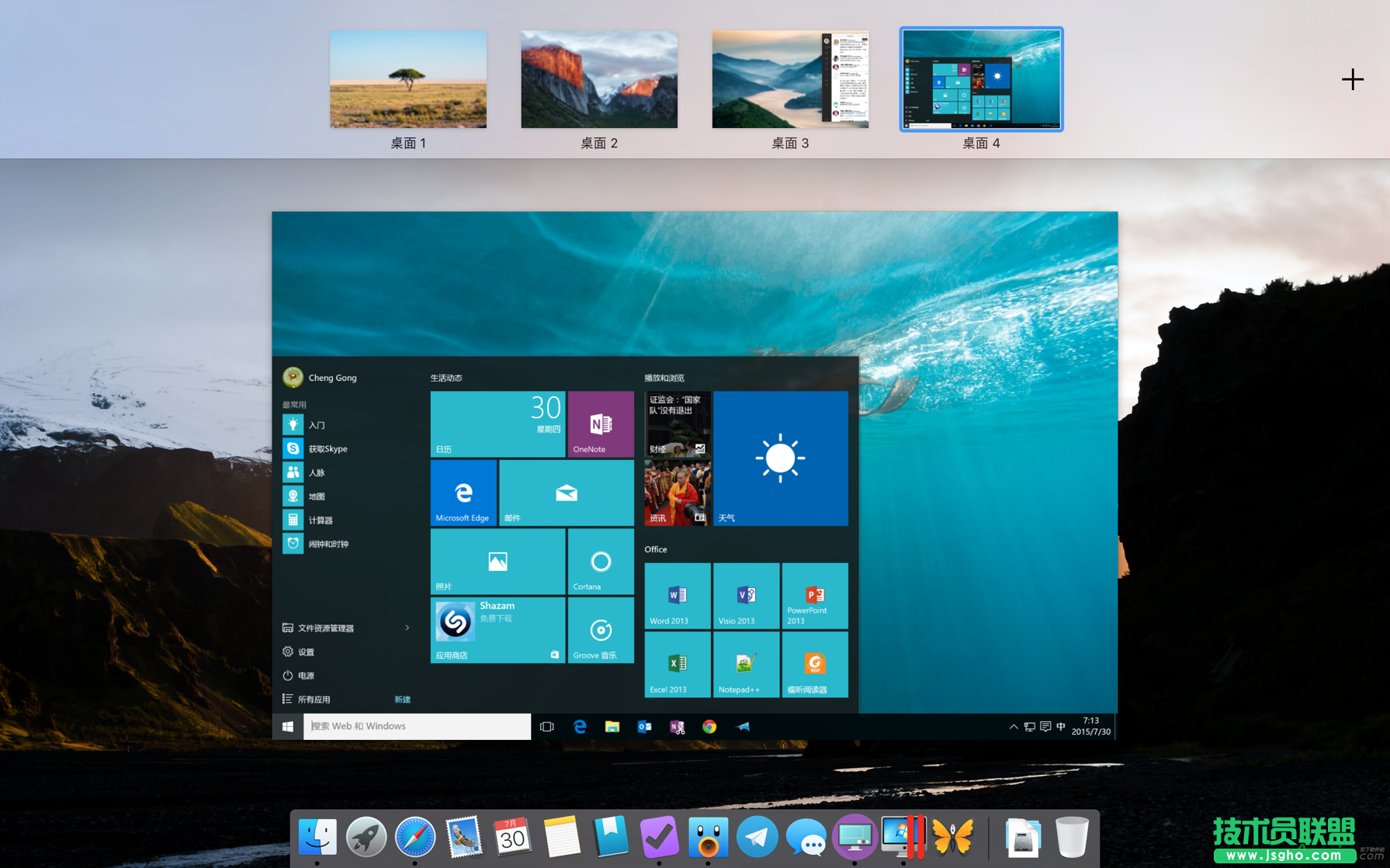
Task: Toggle the 中 input language indicator
Action: click(x=1061, y=727)
